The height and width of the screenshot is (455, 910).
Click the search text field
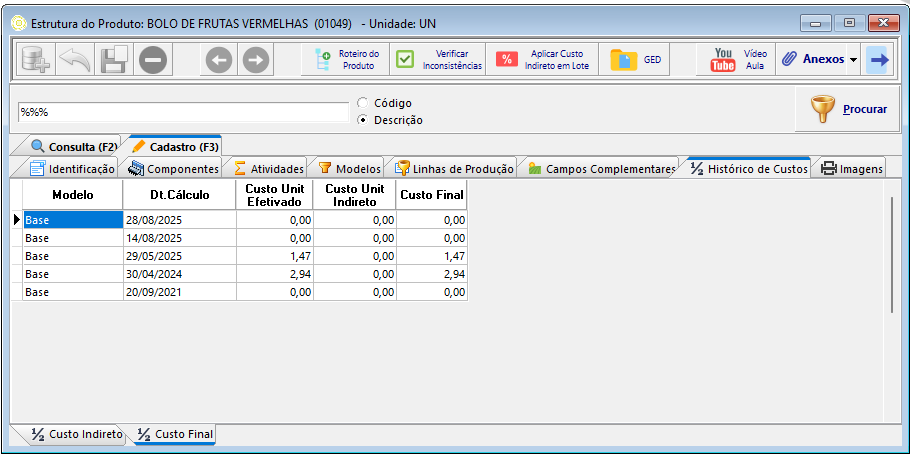pos(182,112)
